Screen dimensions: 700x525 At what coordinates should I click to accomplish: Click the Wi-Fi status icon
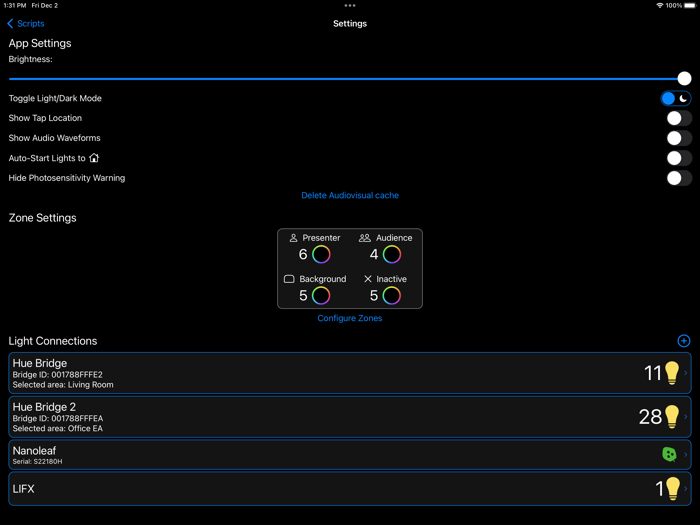659,6
